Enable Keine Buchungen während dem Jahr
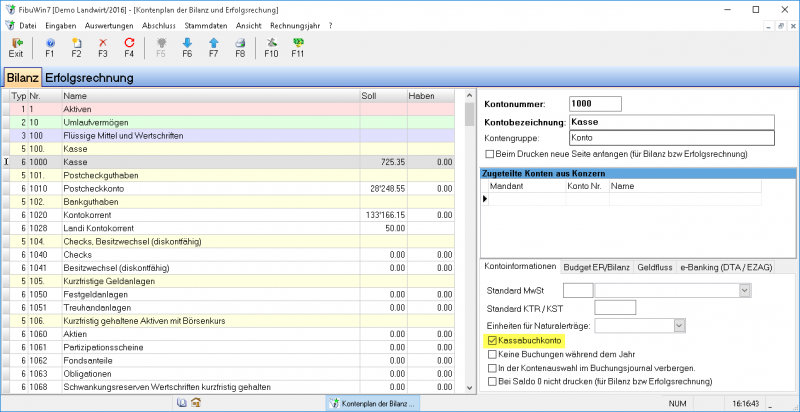Screen dimensions: 800x412 492,354
